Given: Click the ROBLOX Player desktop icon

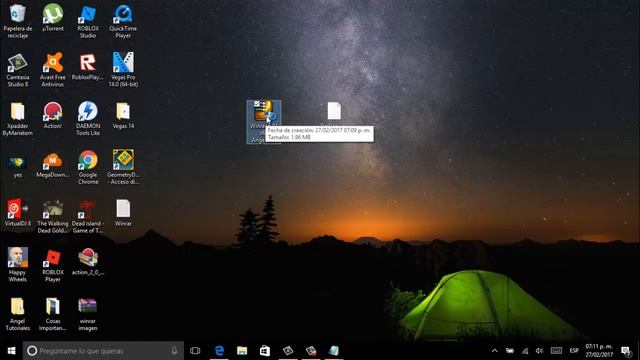Looking at the screenshot, I should tap(53, 264).
